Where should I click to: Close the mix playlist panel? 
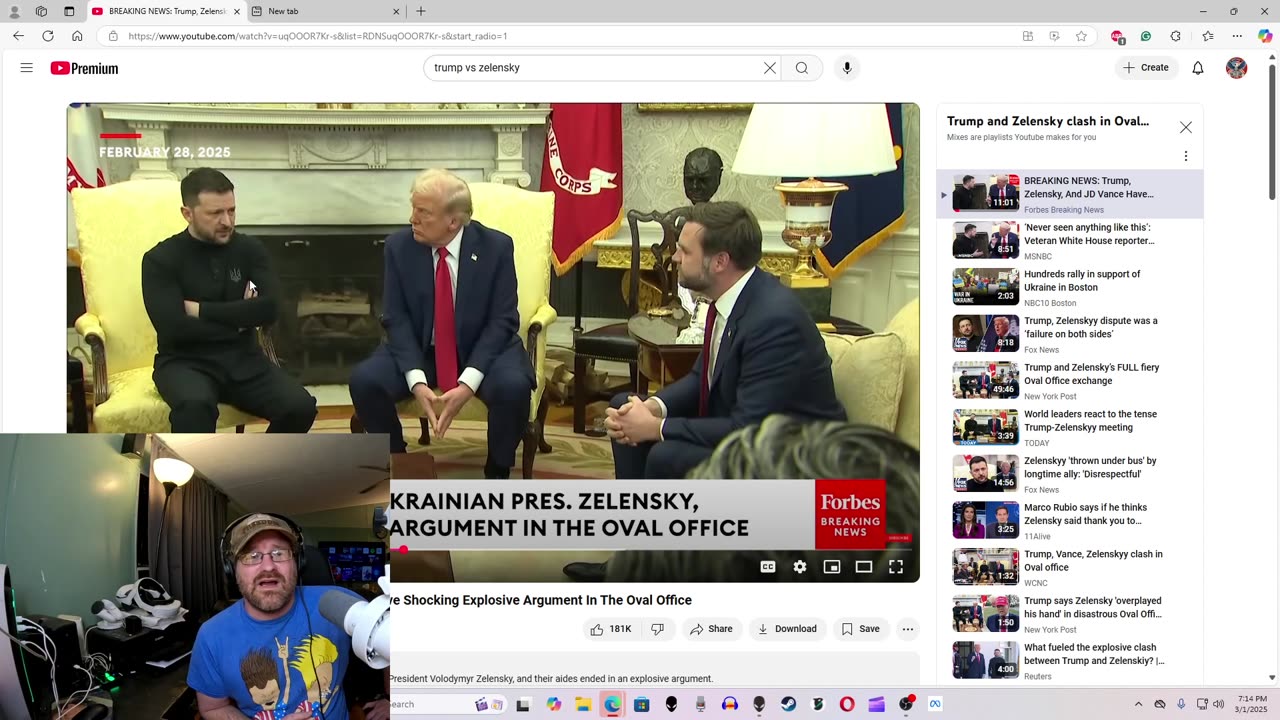pos(1186,127)
